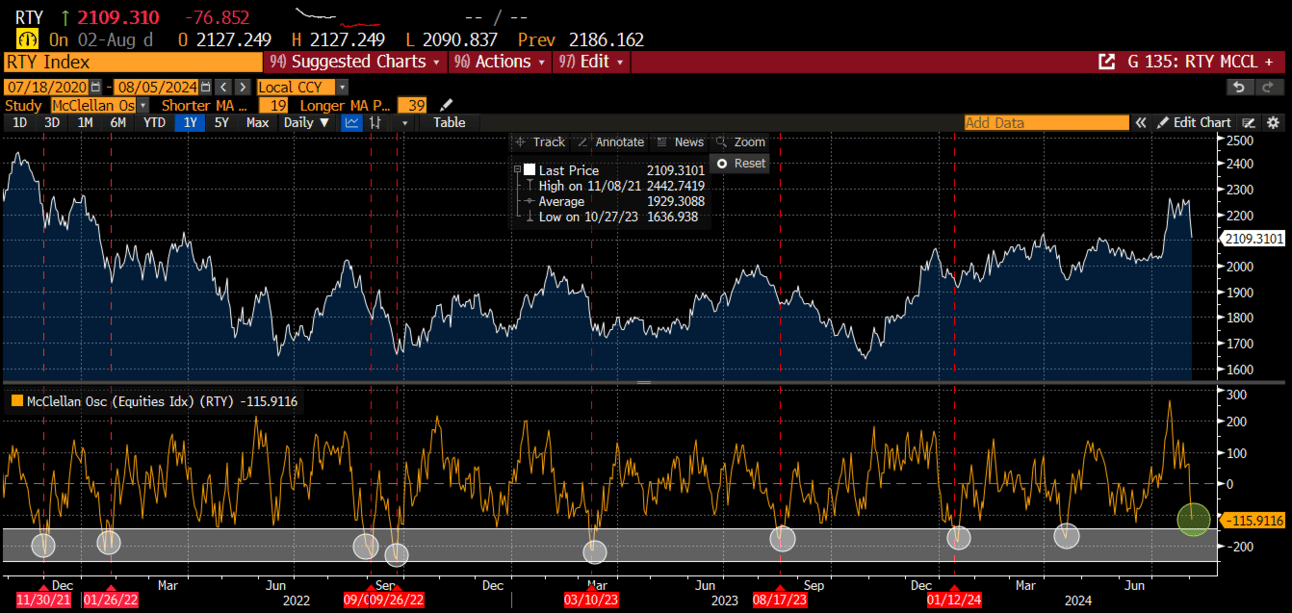Screen dimensions: 1292x613
Task: Click the start date field 07/18/2020
Action: [46, 87]
